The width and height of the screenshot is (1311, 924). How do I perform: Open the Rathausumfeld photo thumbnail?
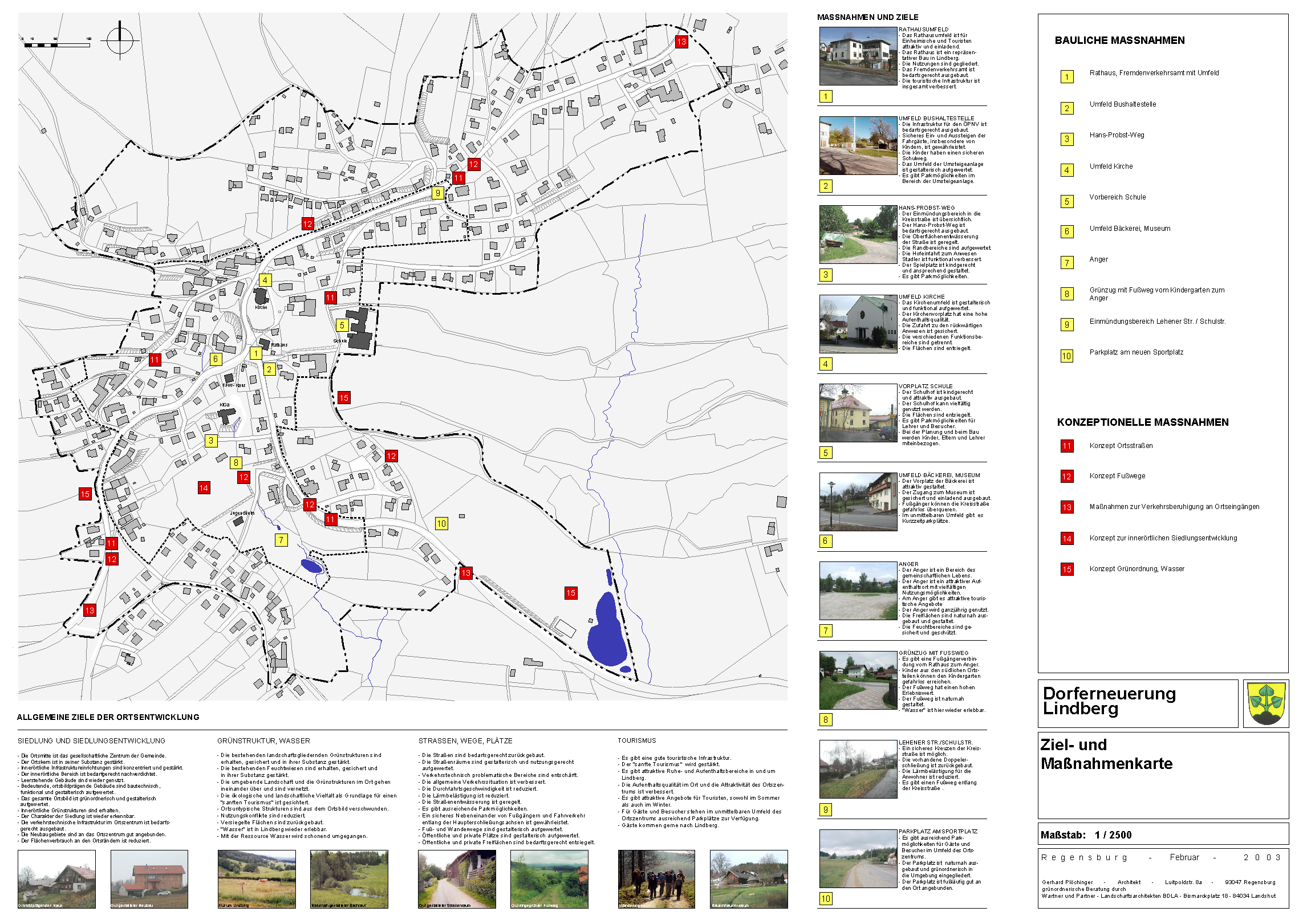(x=858, y=56)
